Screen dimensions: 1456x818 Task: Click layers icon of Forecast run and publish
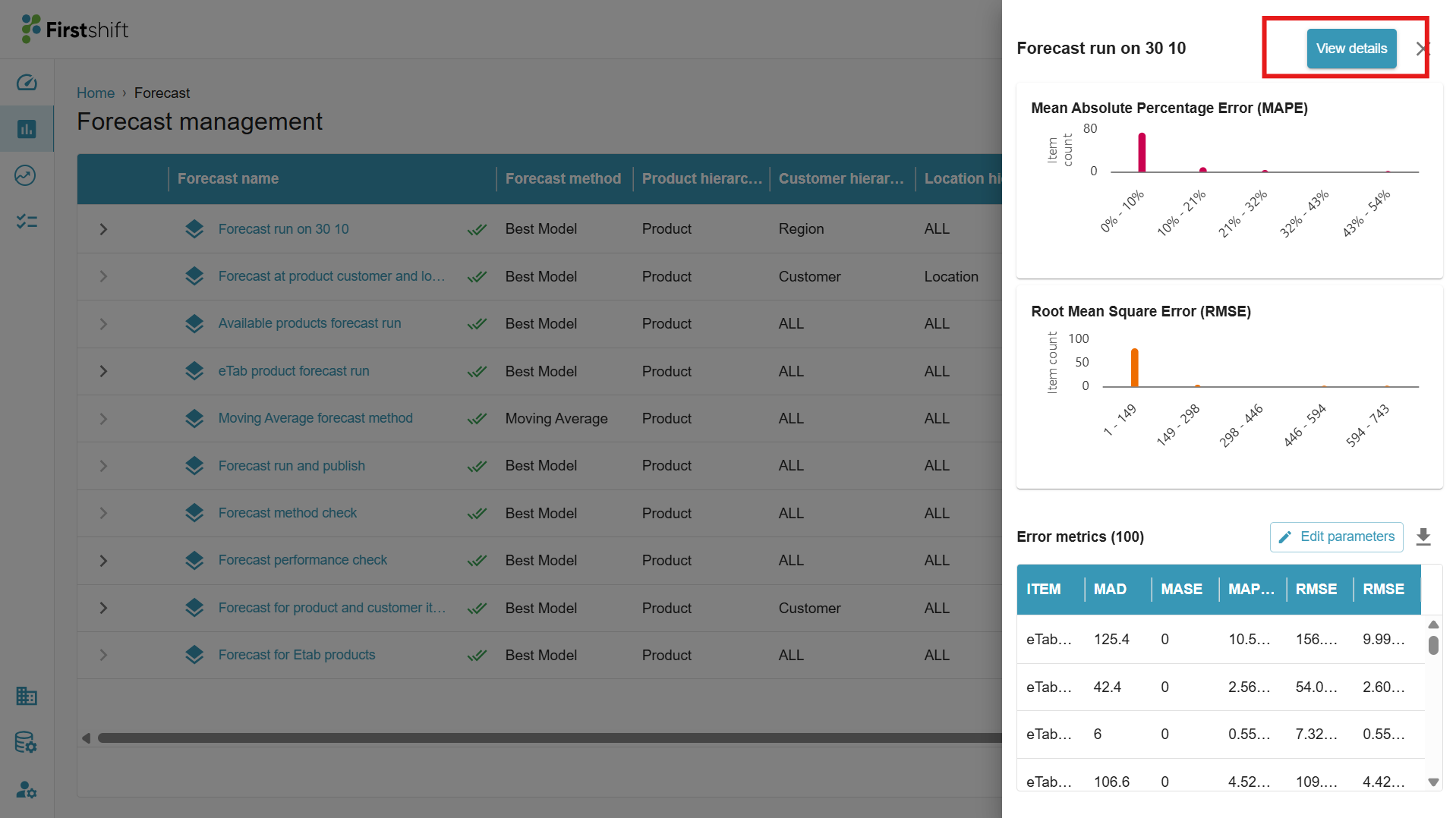(194, 466)
